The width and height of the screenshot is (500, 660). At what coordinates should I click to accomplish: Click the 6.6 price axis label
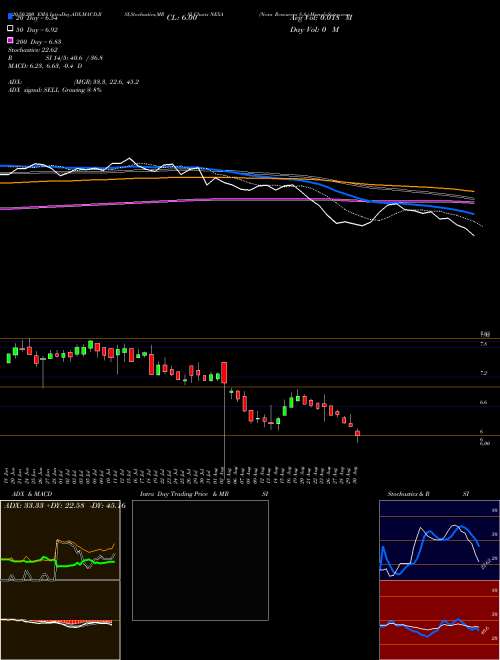pyautogui.click(x=484, y=402)
